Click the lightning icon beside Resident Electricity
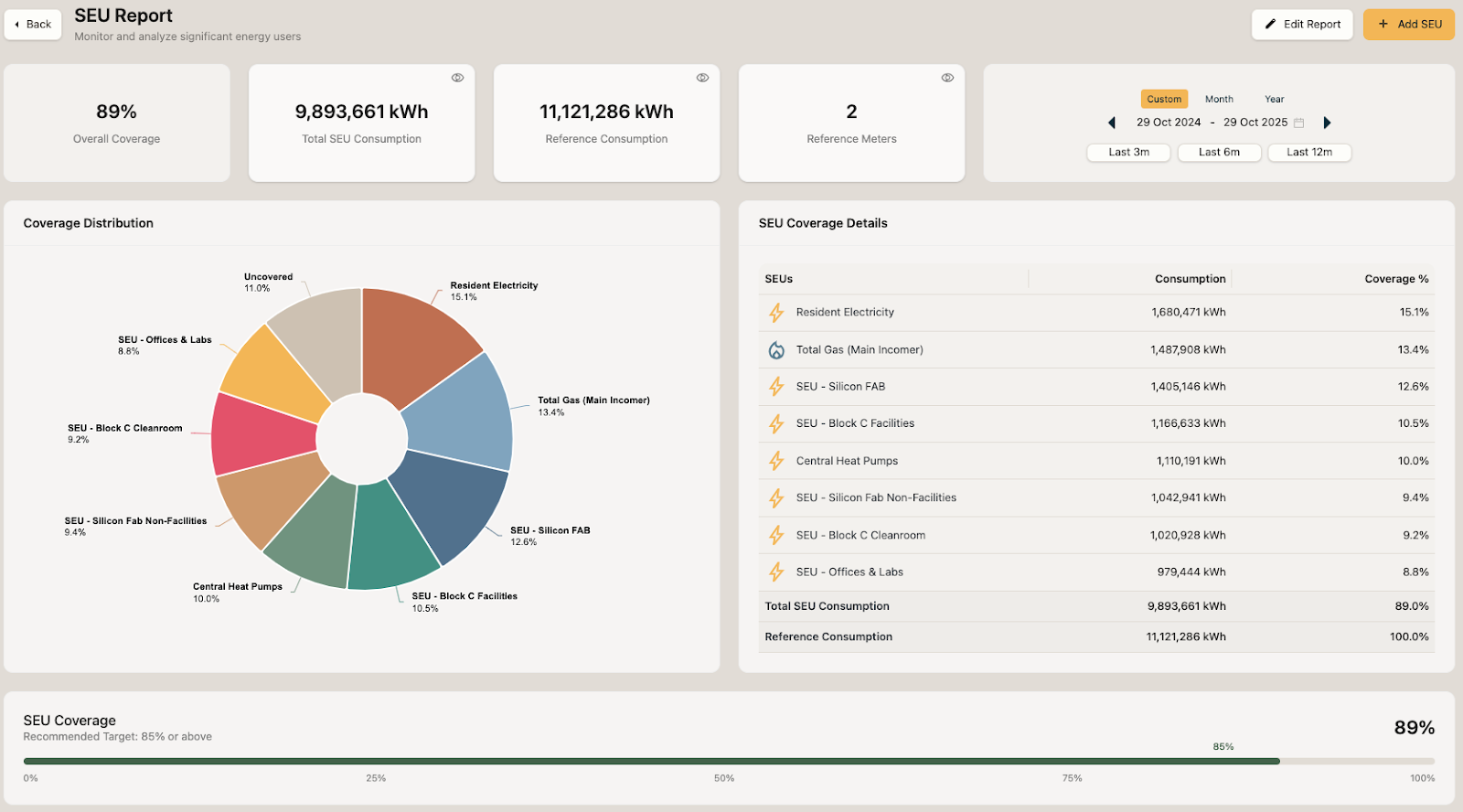The image size is (1463, 812). [776, 313]
